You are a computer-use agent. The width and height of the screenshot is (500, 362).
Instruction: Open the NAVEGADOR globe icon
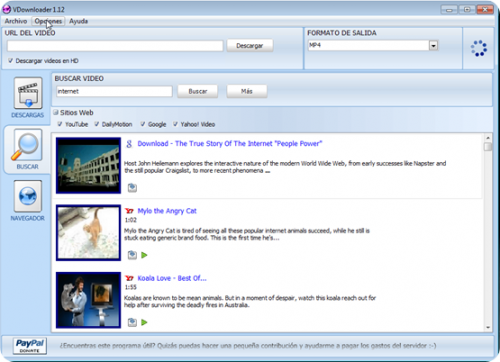pyautogui.click(x=28, y=196)
